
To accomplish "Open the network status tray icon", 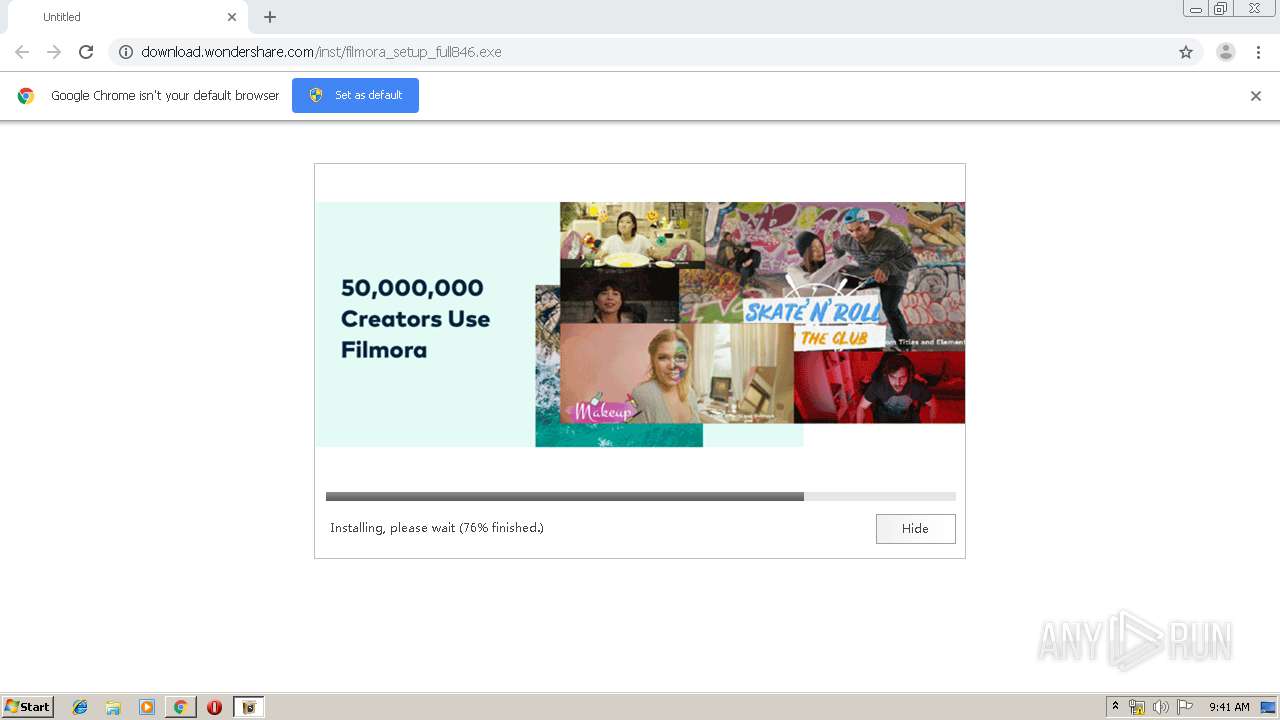I will click(x=1137, y=707).
